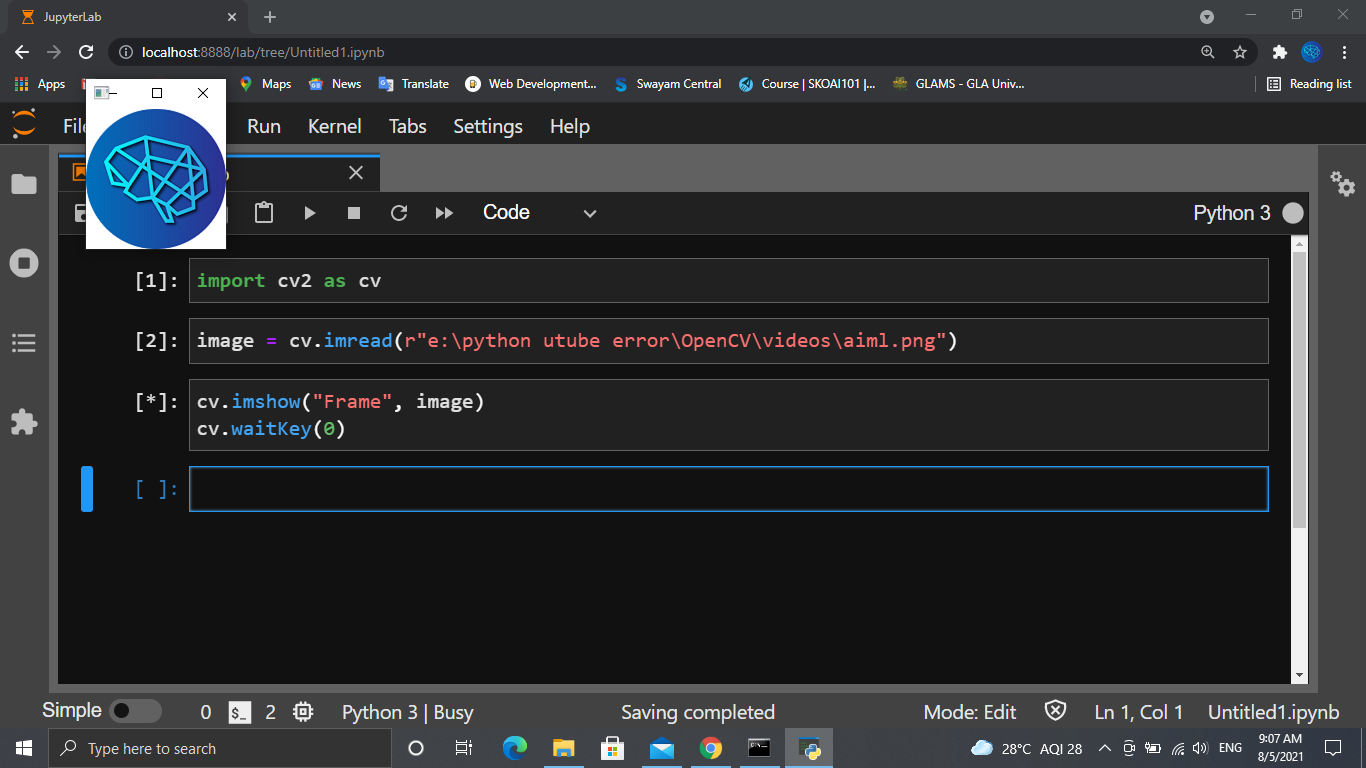This screenshot has width=1366, height=768.
Task: Open the table of contents sidebar
Action: click(24, 343)
